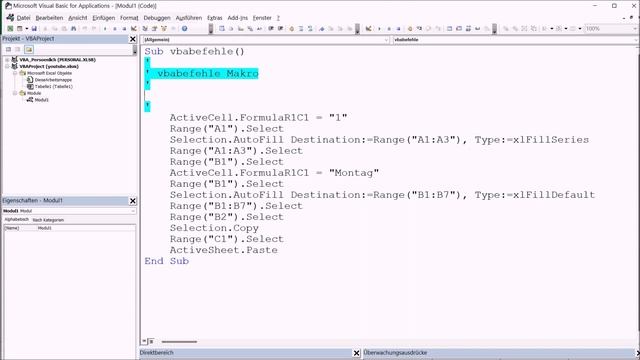Open the Einfügen menu
640x360 pixels.
104,18
